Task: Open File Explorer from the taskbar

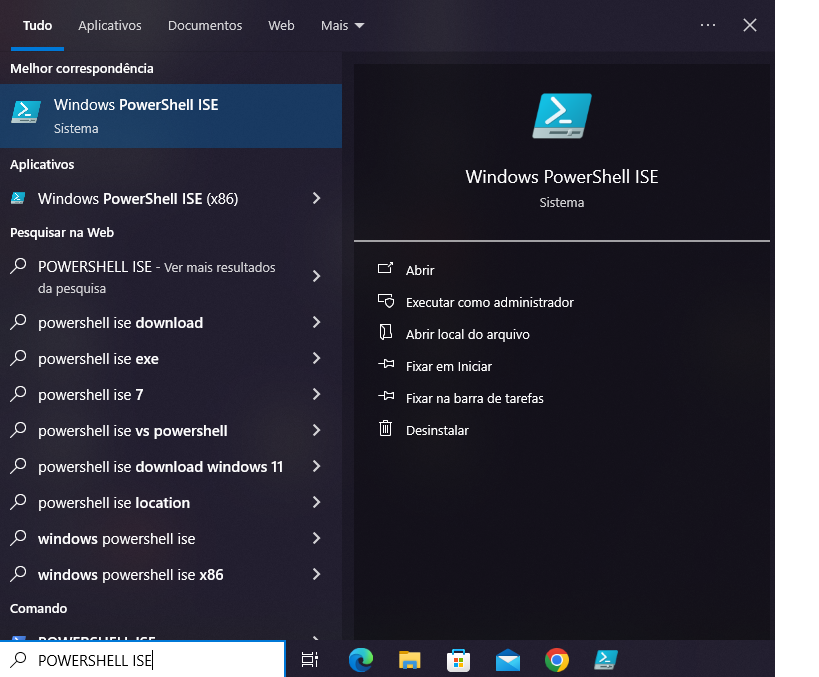Action: [x=410, y=660]
